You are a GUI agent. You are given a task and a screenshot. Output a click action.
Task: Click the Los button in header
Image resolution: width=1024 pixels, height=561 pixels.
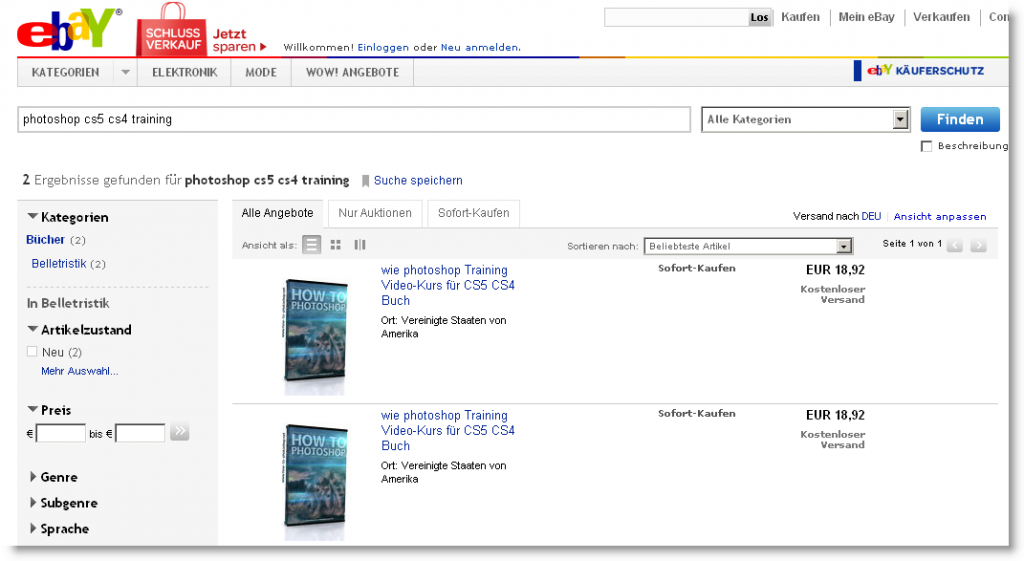(760, 18)
